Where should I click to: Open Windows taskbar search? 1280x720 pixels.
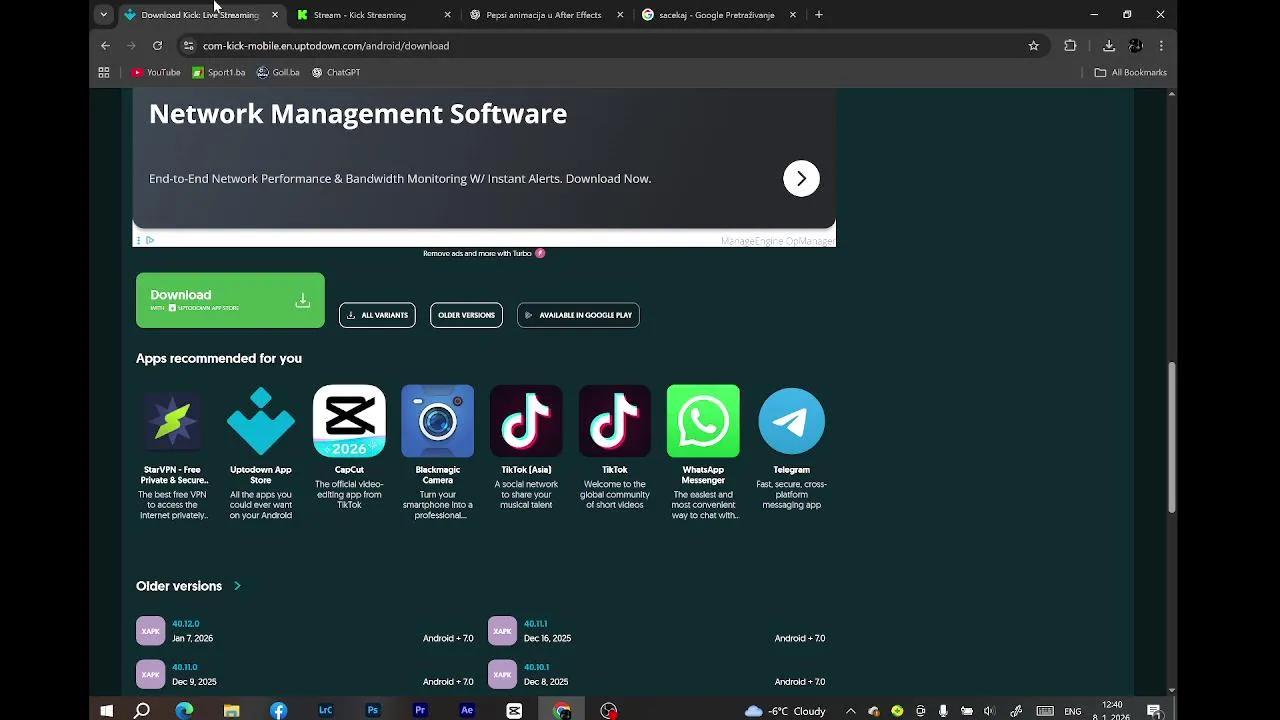click(142, 711)
